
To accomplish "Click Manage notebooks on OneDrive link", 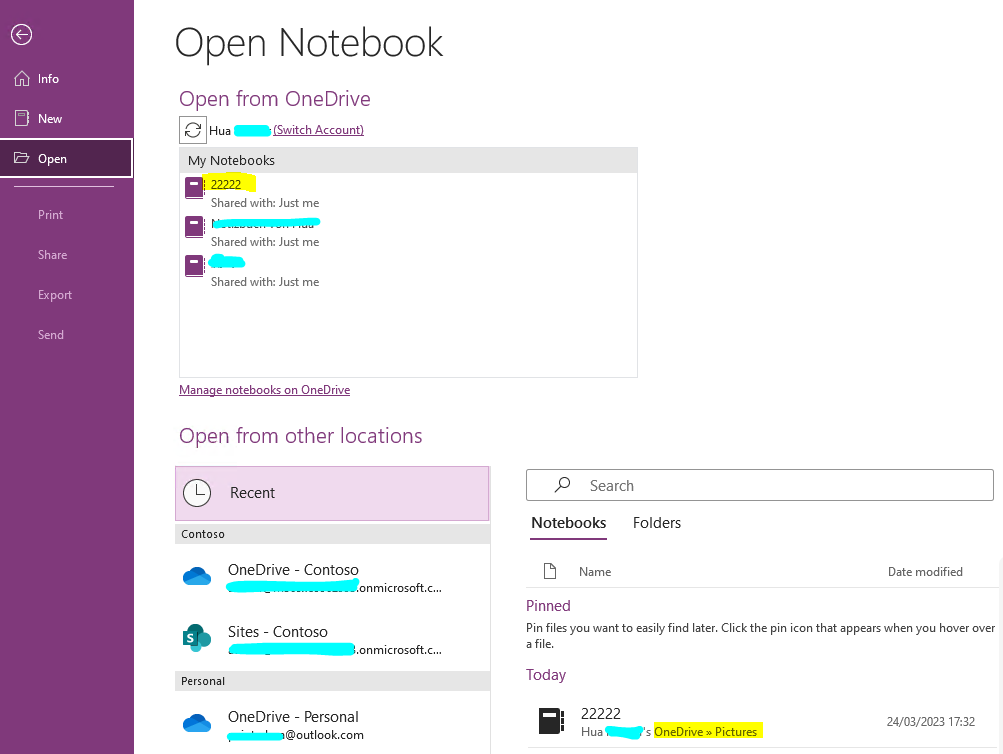I will [x=264, y=389].
